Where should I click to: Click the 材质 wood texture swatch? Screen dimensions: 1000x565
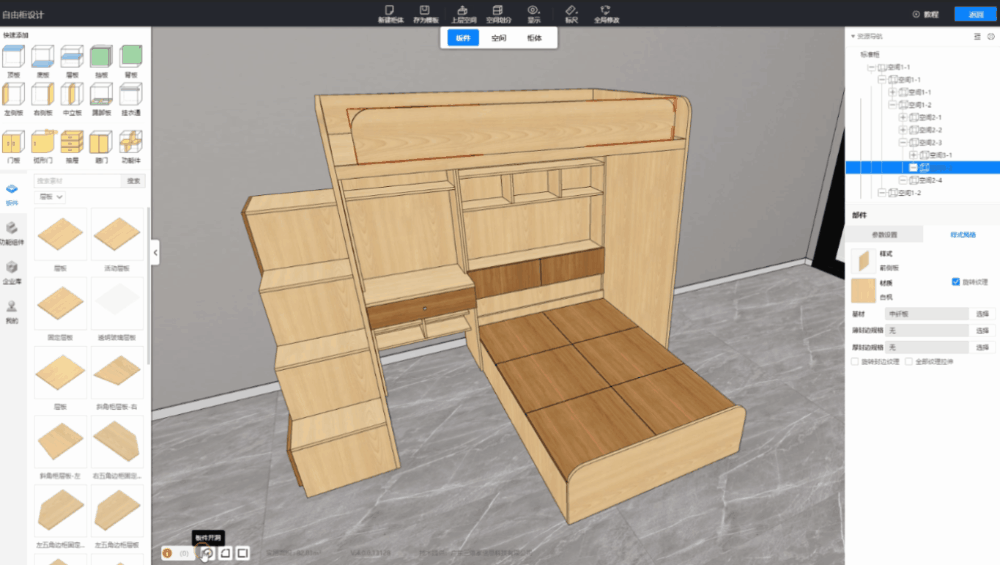click(861, 290)
